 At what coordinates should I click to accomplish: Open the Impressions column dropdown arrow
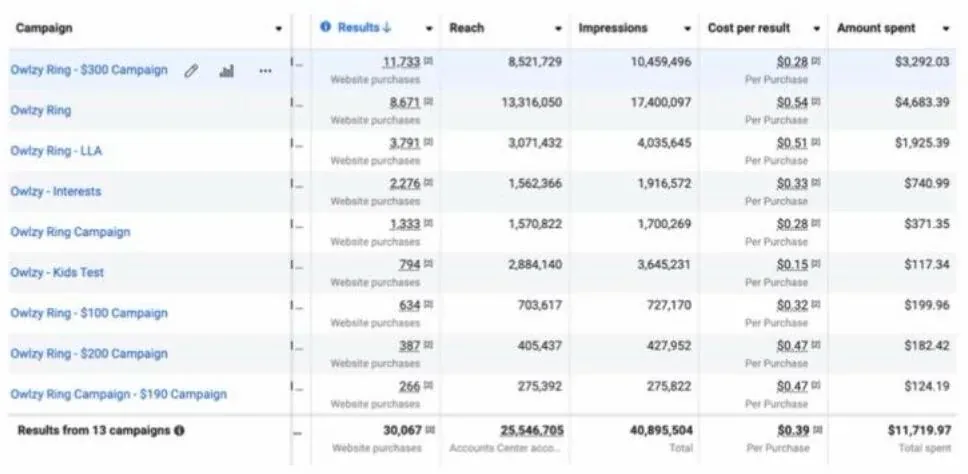[x=687, y=29]
